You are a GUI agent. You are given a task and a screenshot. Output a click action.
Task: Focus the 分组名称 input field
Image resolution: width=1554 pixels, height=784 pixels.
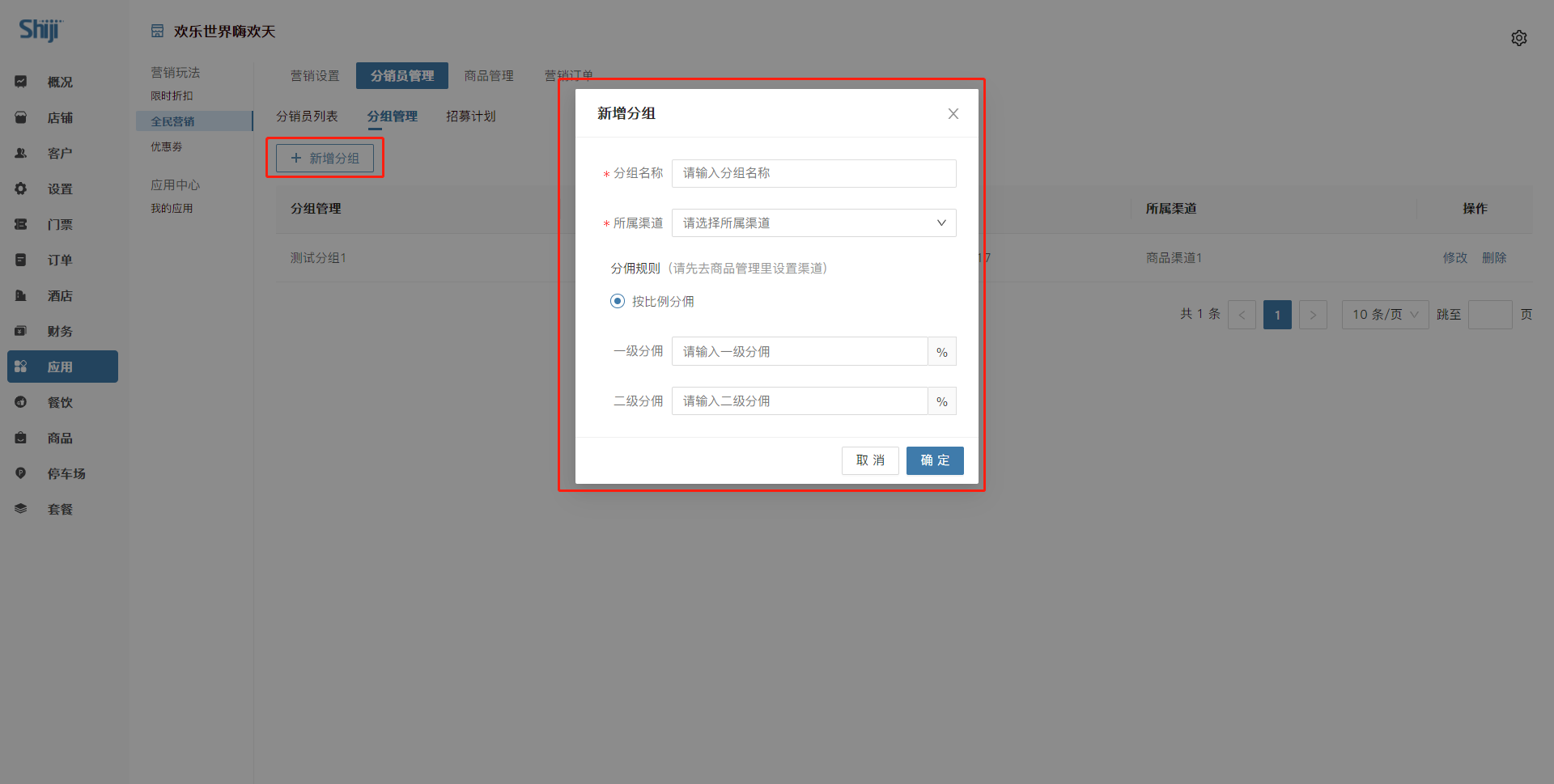tap(814, 173)
